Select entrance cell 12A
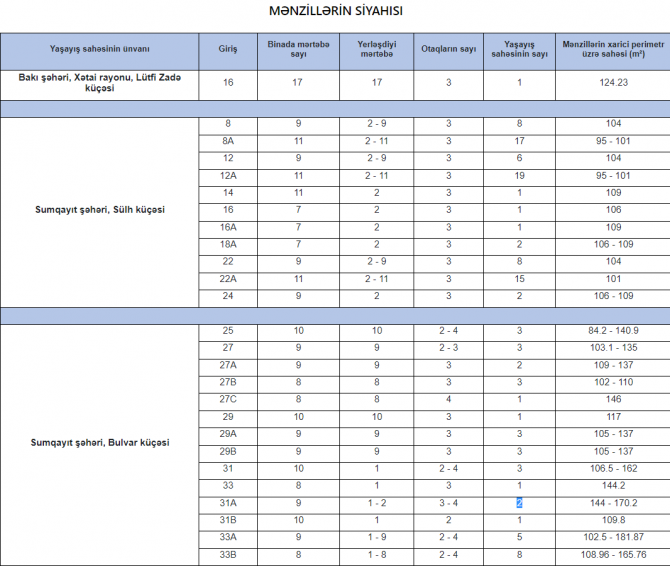670x566 pixels. coord(228,175)
